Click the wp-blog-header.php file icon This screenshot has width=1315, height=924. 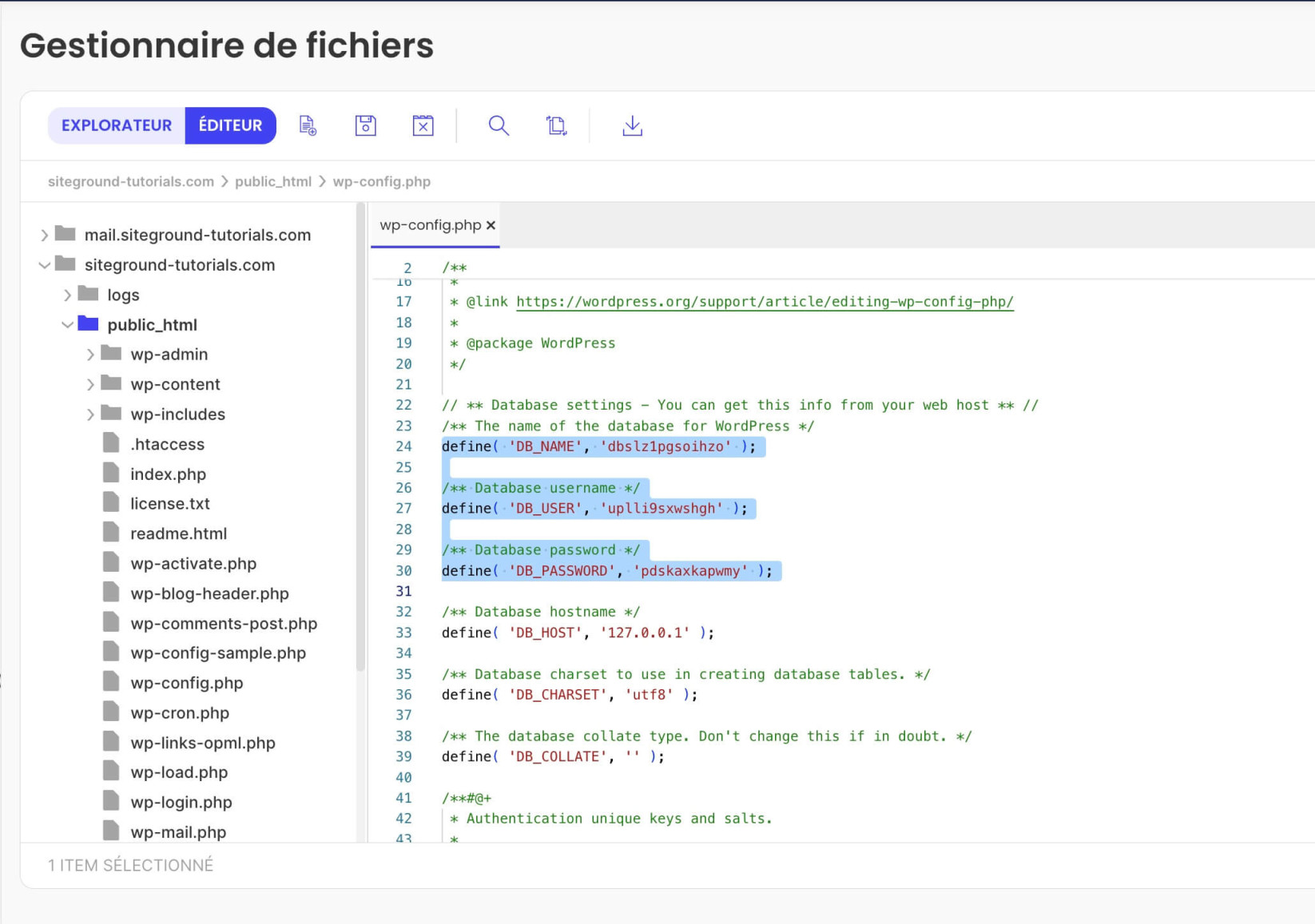pyautogui.click(x=111, y=593)
